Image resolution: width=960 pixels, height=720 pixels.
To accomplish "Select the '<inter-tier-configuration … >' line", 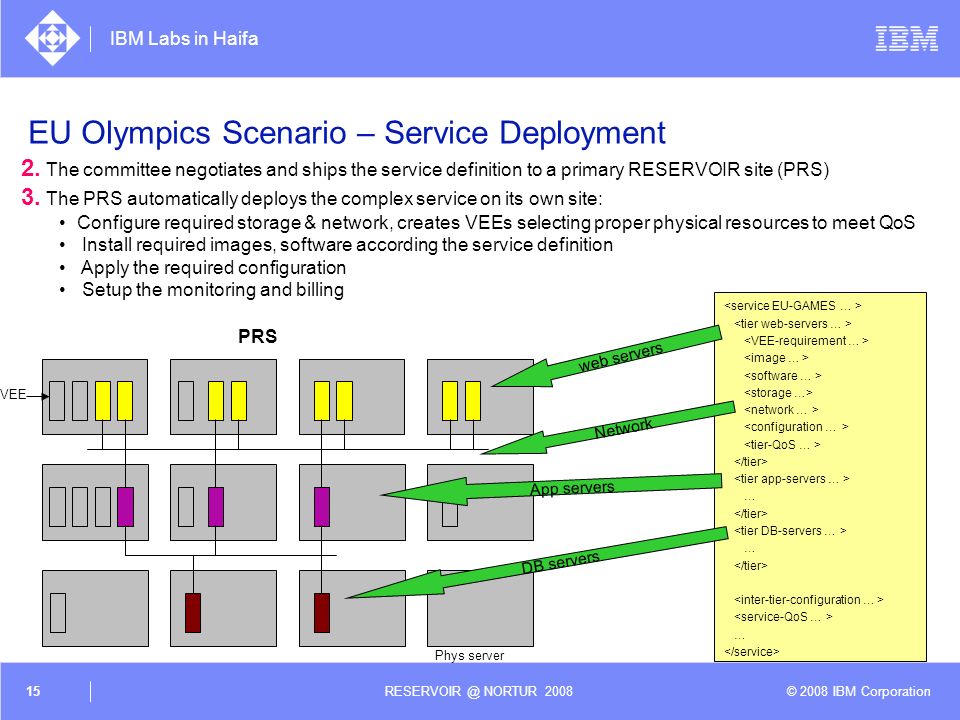I will (808, 599).
